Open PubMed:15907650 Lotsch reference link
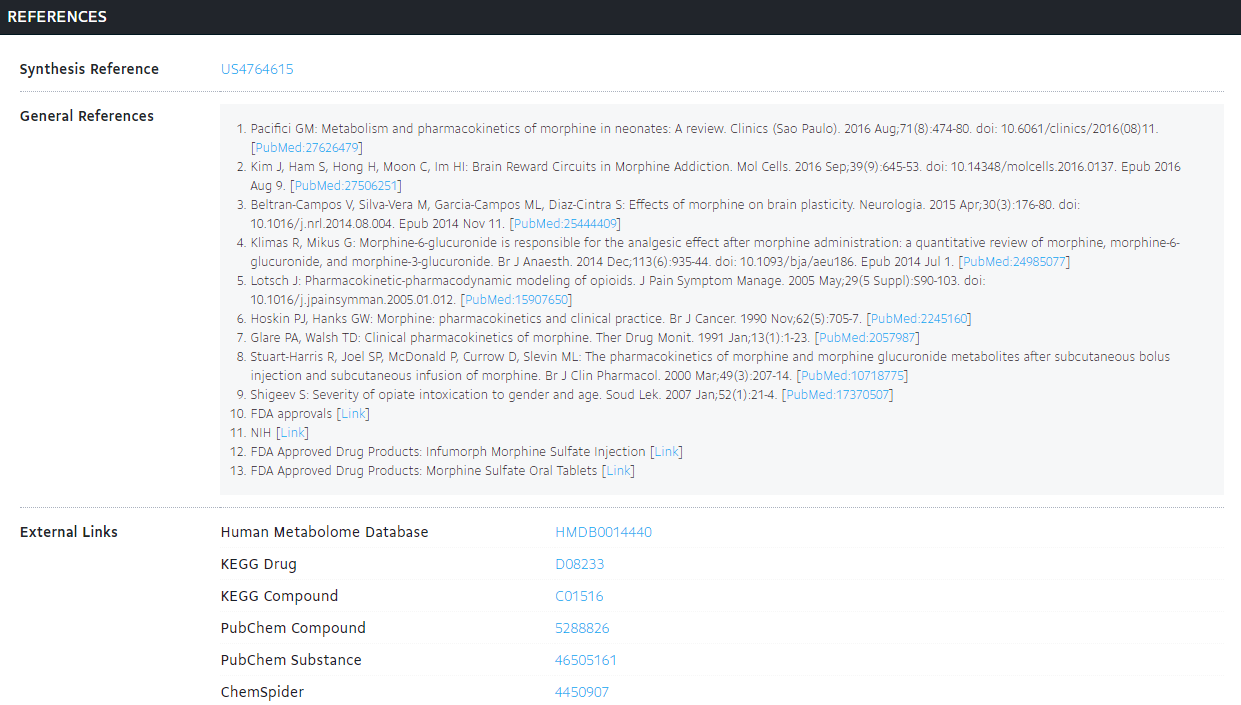Image resolution: width=1241 pixels, height=705 pixels. coord(516,300)
